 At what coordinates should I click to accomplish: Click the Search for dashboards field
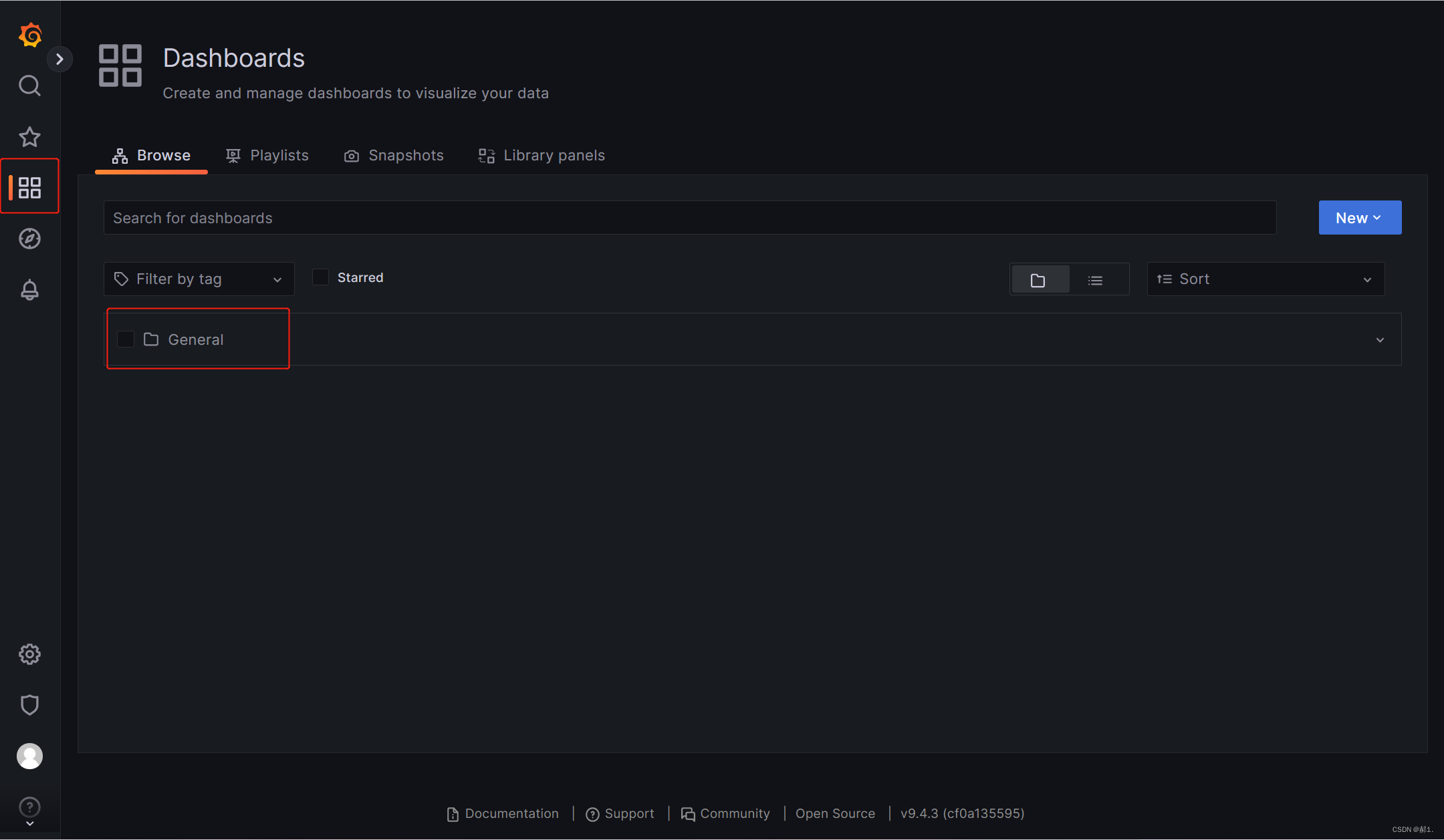tap(689, 218)
